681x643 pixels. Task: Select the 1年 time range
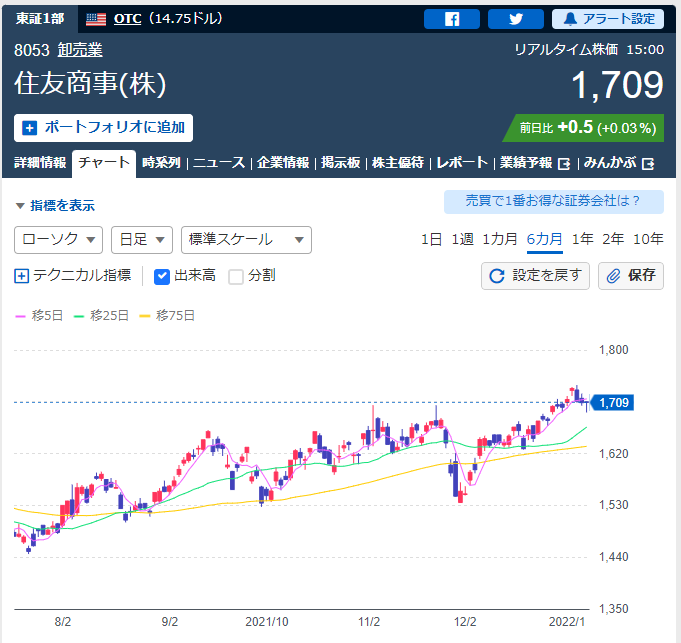582,239
